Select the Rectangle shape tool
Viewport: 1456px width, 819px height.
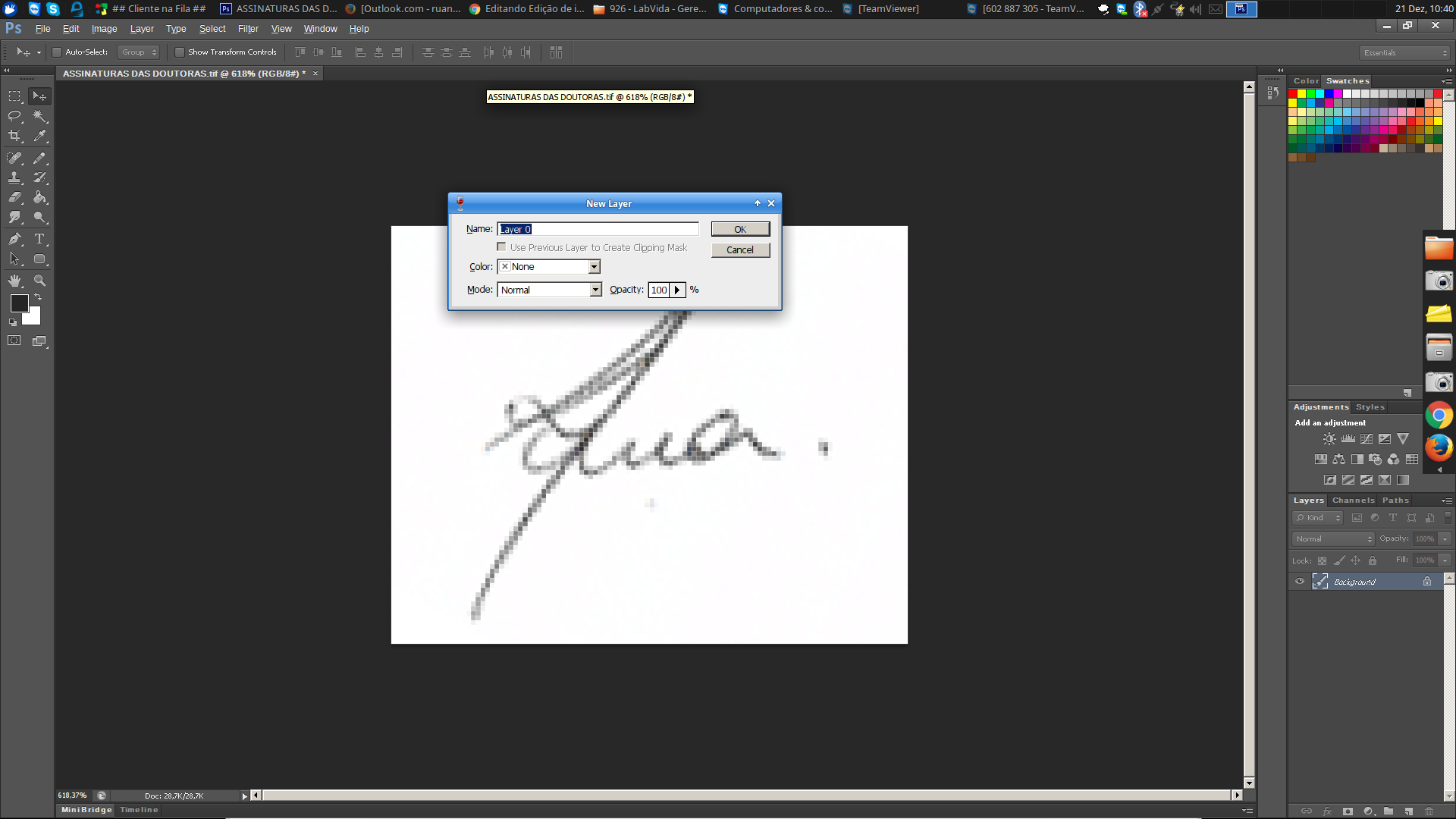[40, 259]
